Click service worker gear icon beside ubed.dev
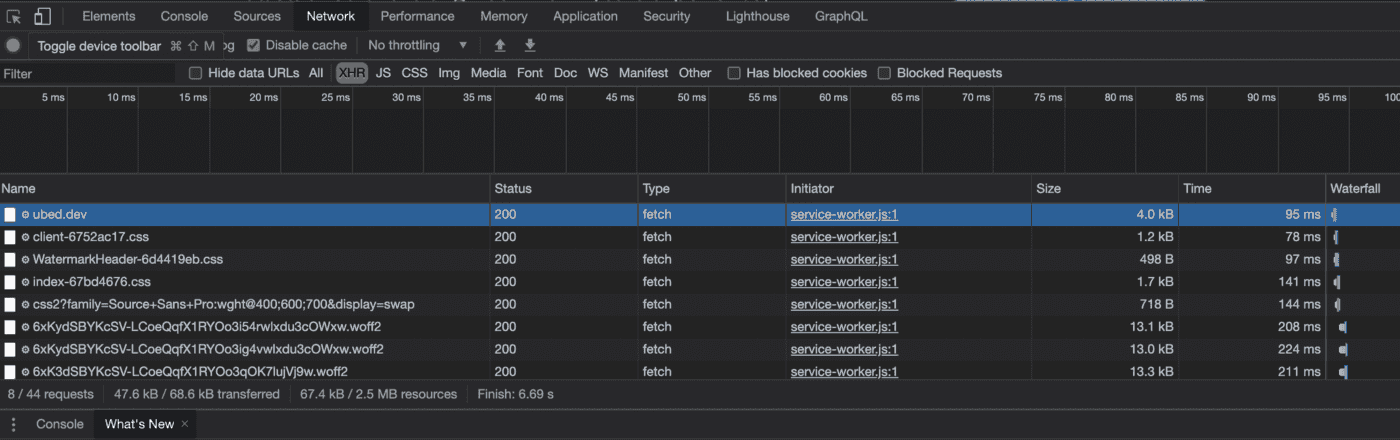The height and width of the screenshot is (440, 1400). click(25, 215)
